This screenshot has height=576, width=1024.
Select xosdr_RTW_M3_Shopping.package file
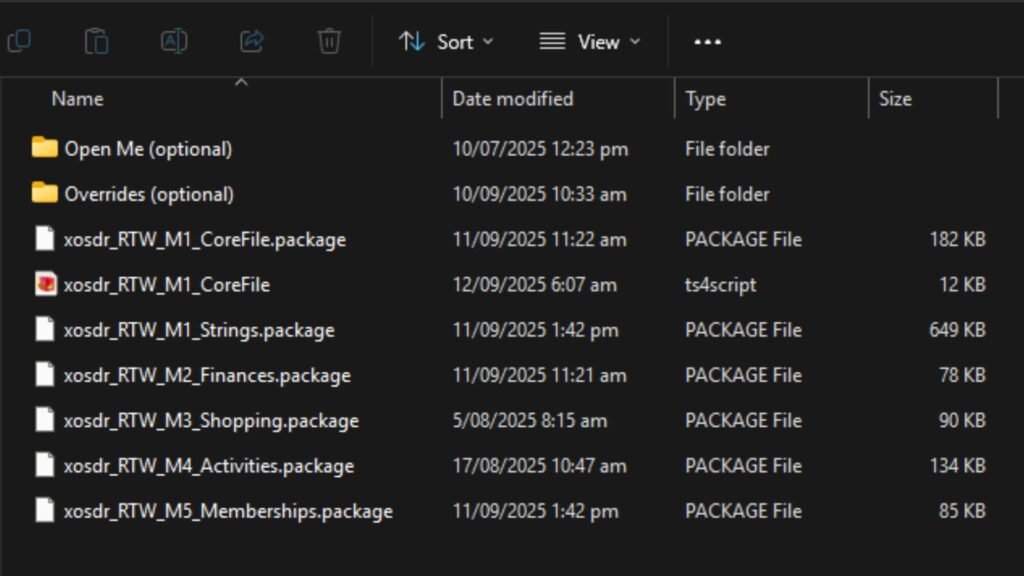(x=210, y=421)
